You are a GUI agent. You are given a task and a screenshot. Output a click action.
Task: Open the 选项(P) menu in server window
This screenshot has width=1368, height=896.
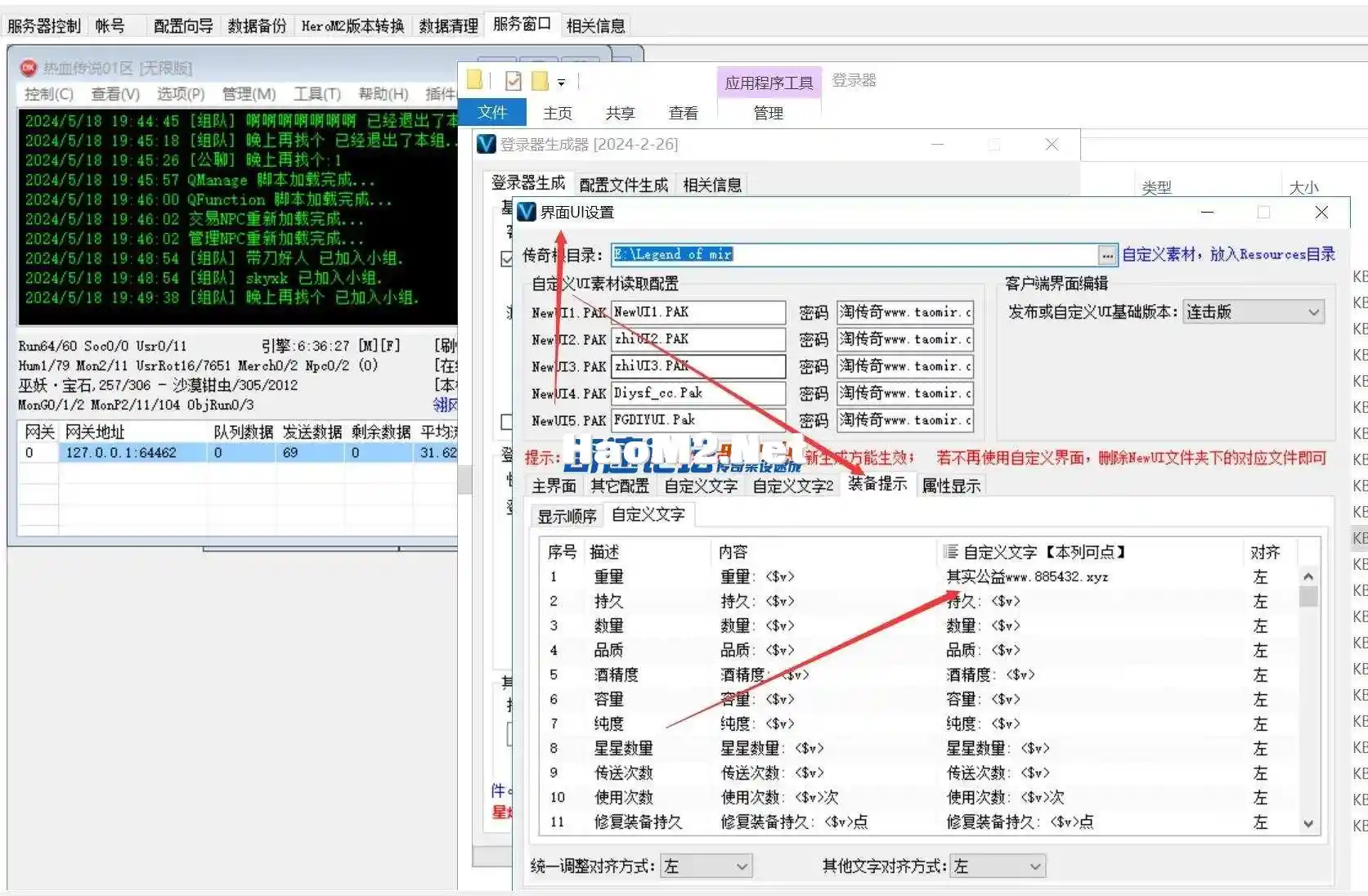point(181,94)
